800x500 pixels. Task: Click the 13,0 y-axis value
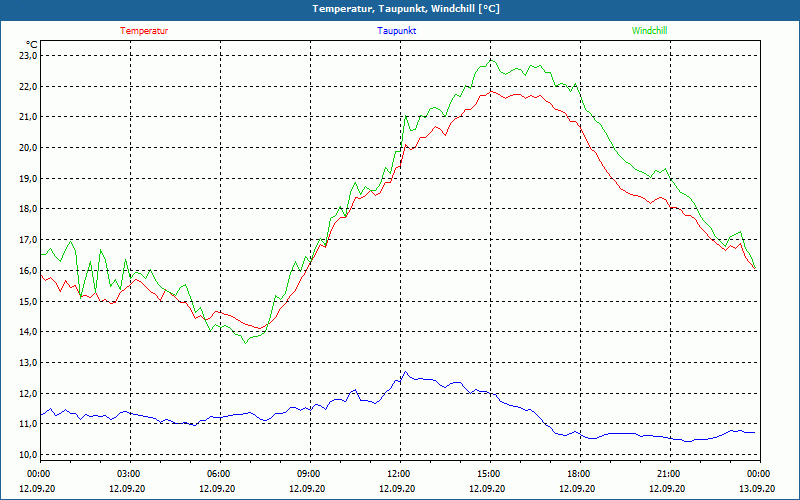(x=28, y=362)
